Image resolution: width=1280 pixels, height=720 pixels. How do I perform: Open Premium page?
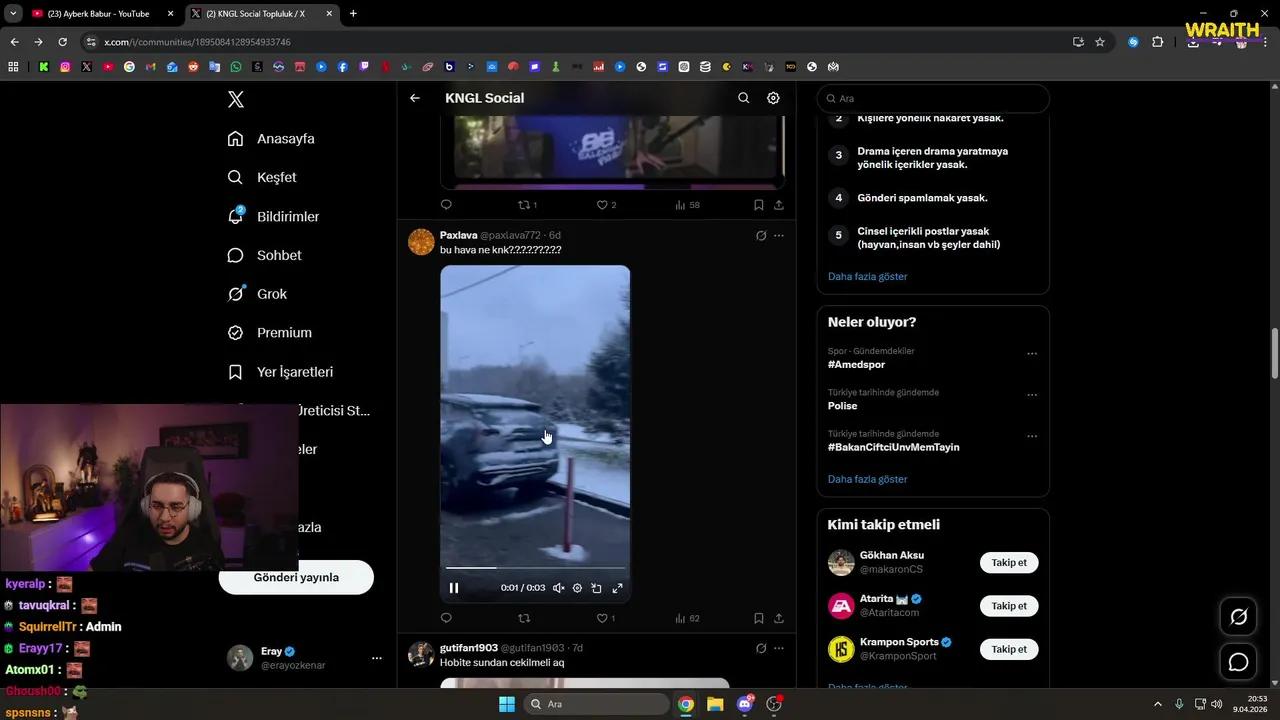pos(269,333)
